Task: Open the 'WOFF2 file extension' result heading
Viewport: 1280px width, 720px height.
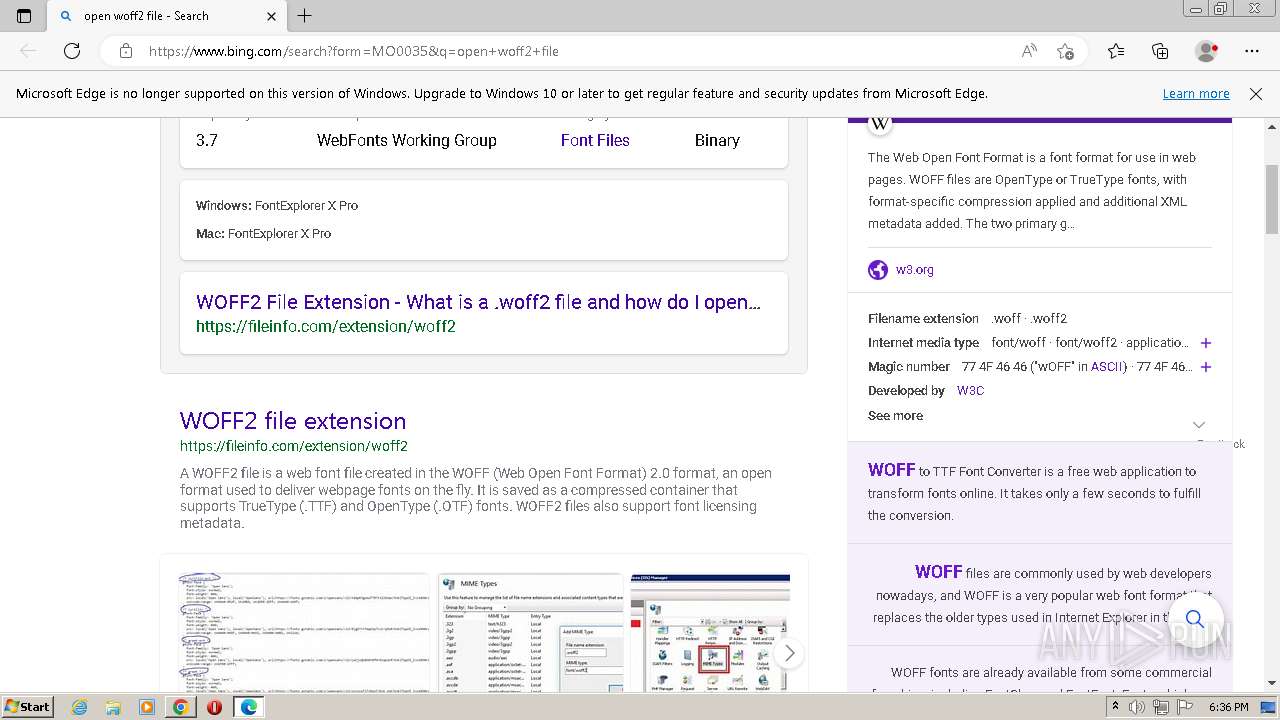Action: 293,421
